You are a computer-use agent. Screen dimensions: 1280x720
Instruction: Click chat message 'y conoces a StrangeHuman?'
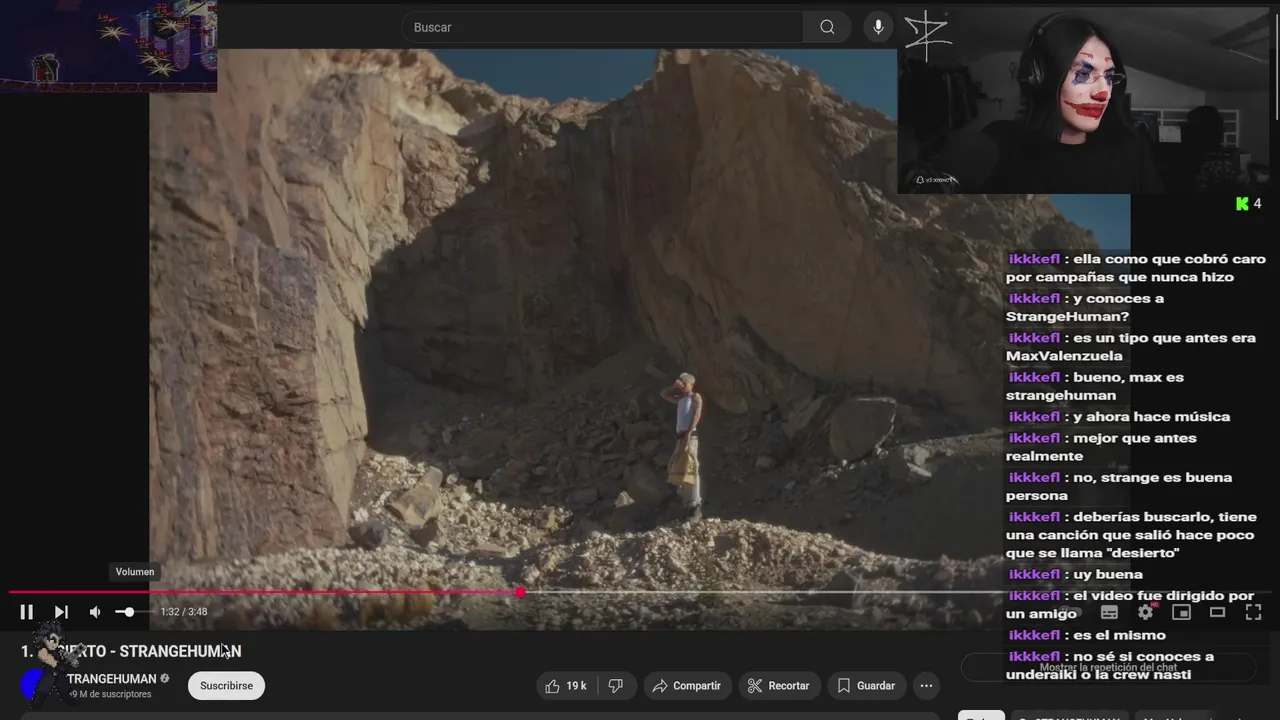pos(1086,307)
